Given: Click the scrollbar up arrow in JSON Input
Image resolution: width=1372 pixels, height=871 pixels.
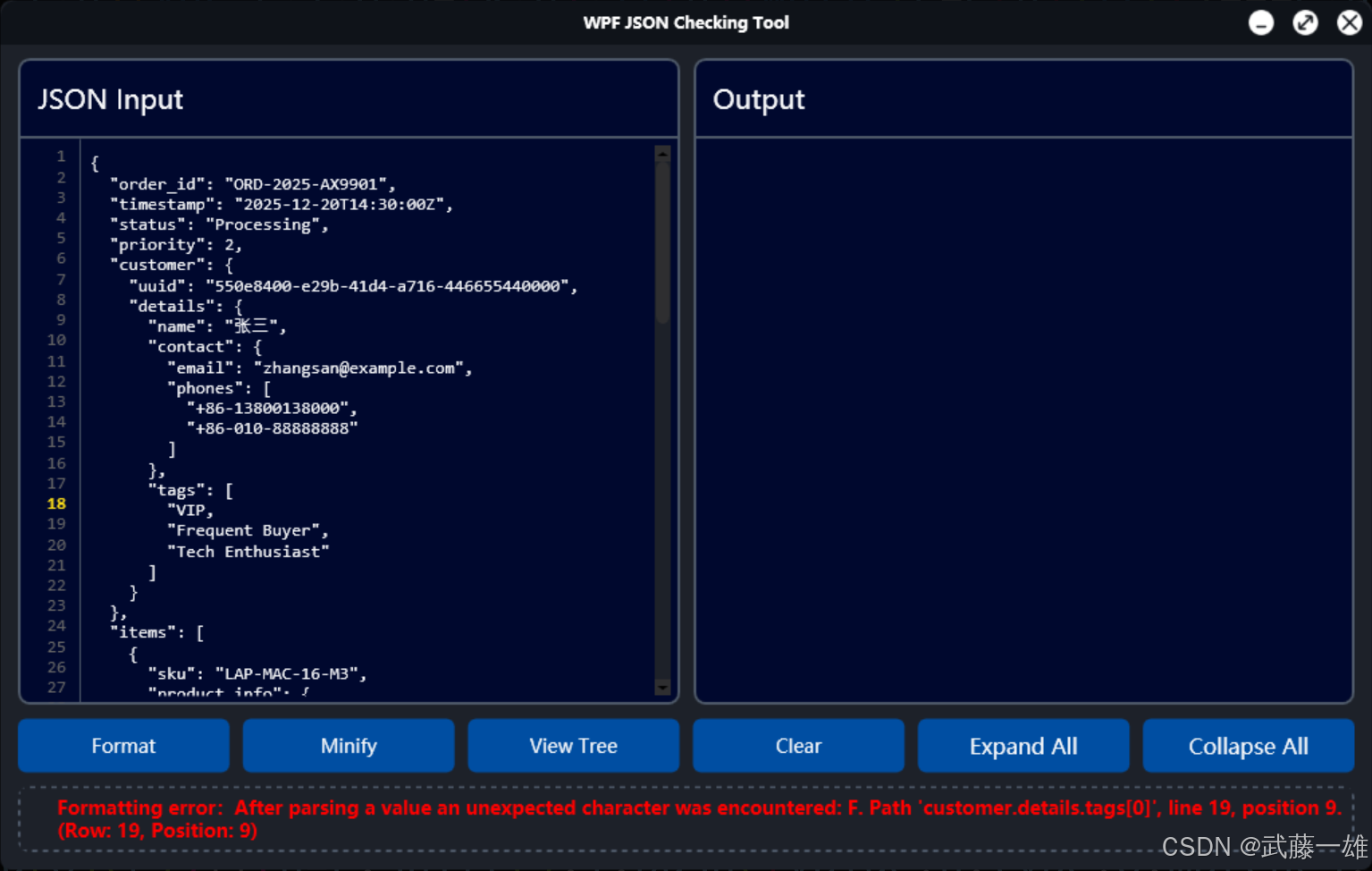Looking at the screenshot, I should tap(662, 153).
